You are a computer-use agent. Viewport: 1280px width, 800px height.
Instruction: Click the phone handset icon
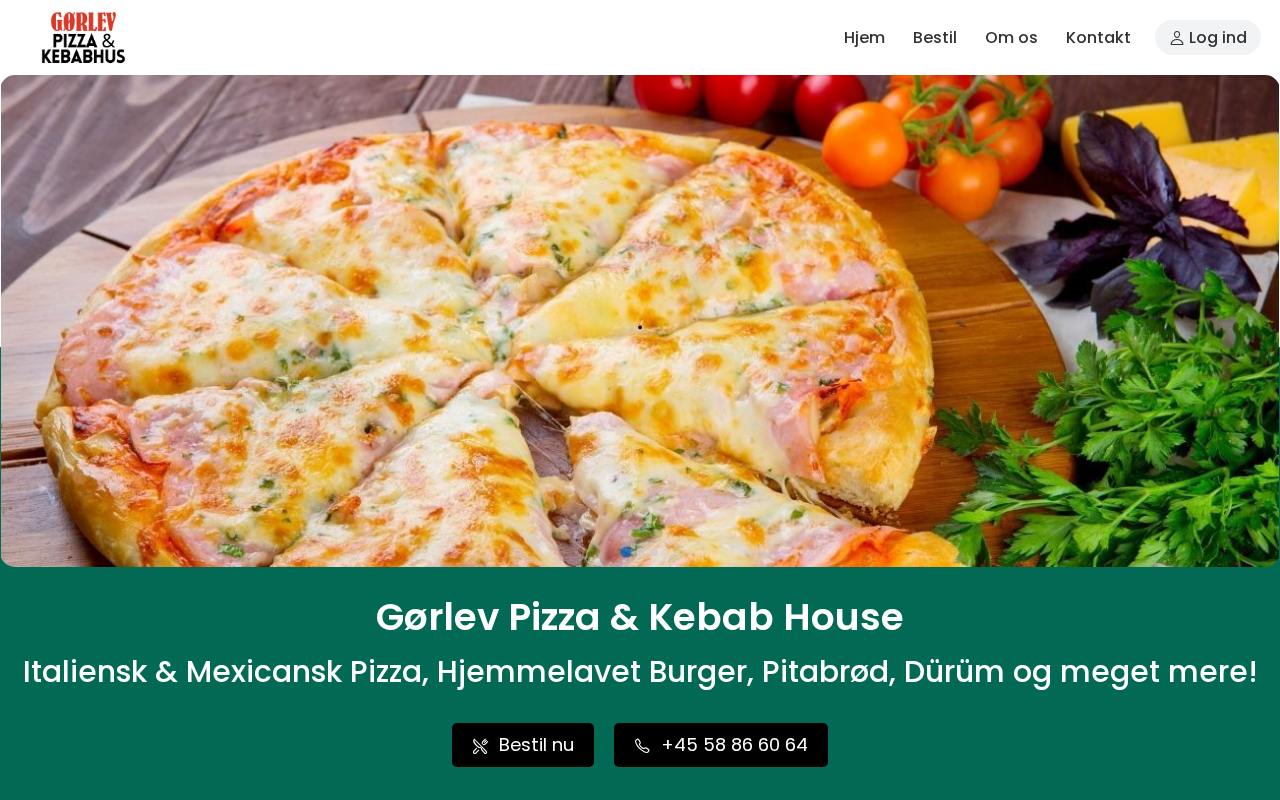point(642,746)
